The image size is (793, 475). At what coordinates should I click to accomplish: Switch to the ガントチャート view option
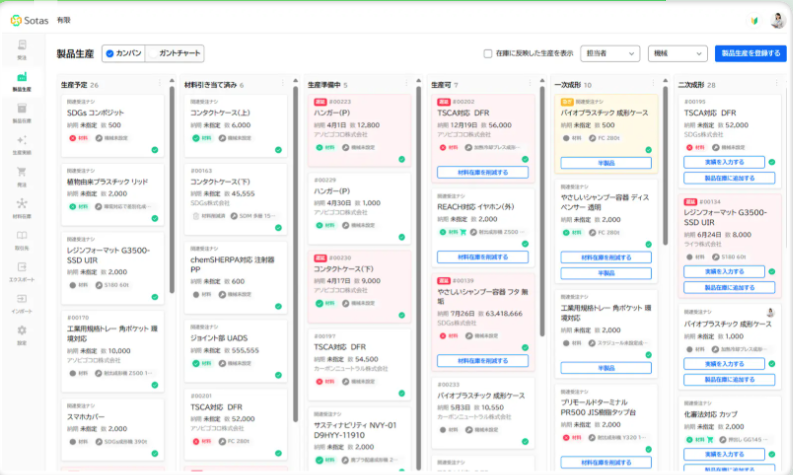tap(177, 53)
